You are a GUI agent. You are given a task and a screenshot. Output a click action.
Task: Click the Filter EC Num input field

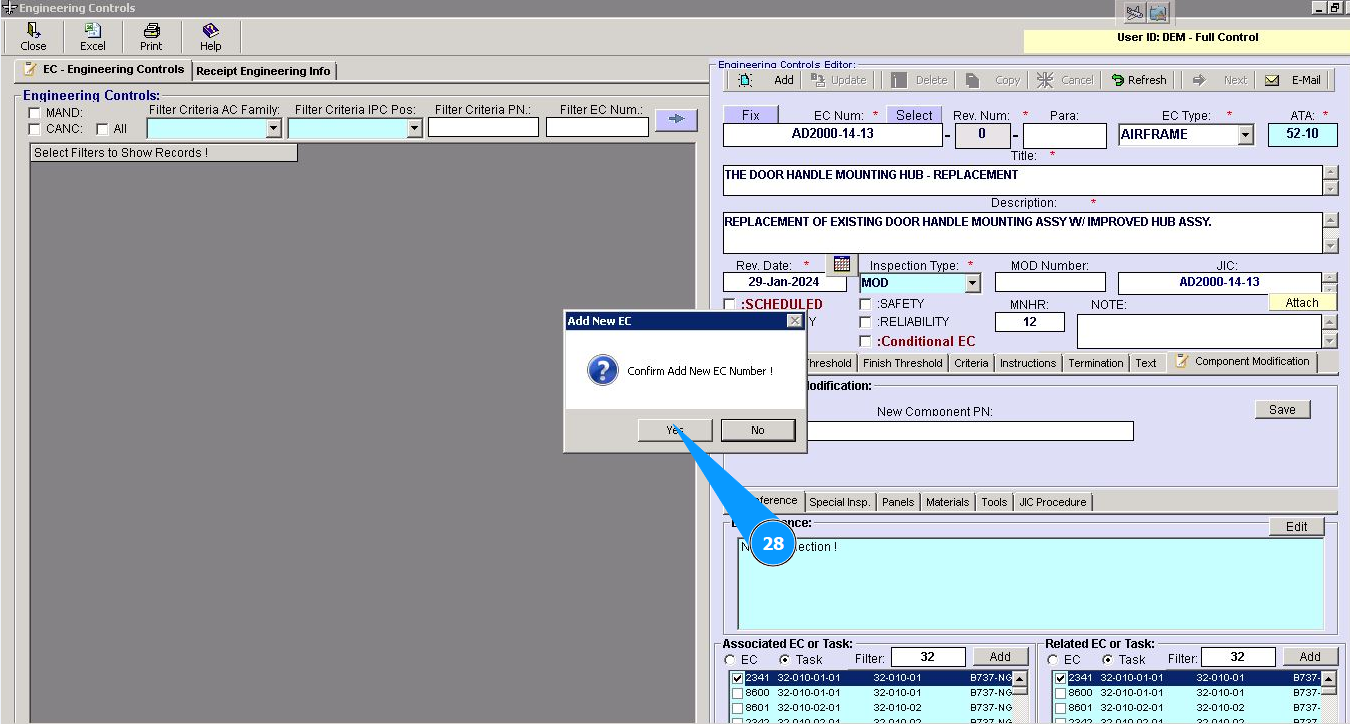[597, 127]
